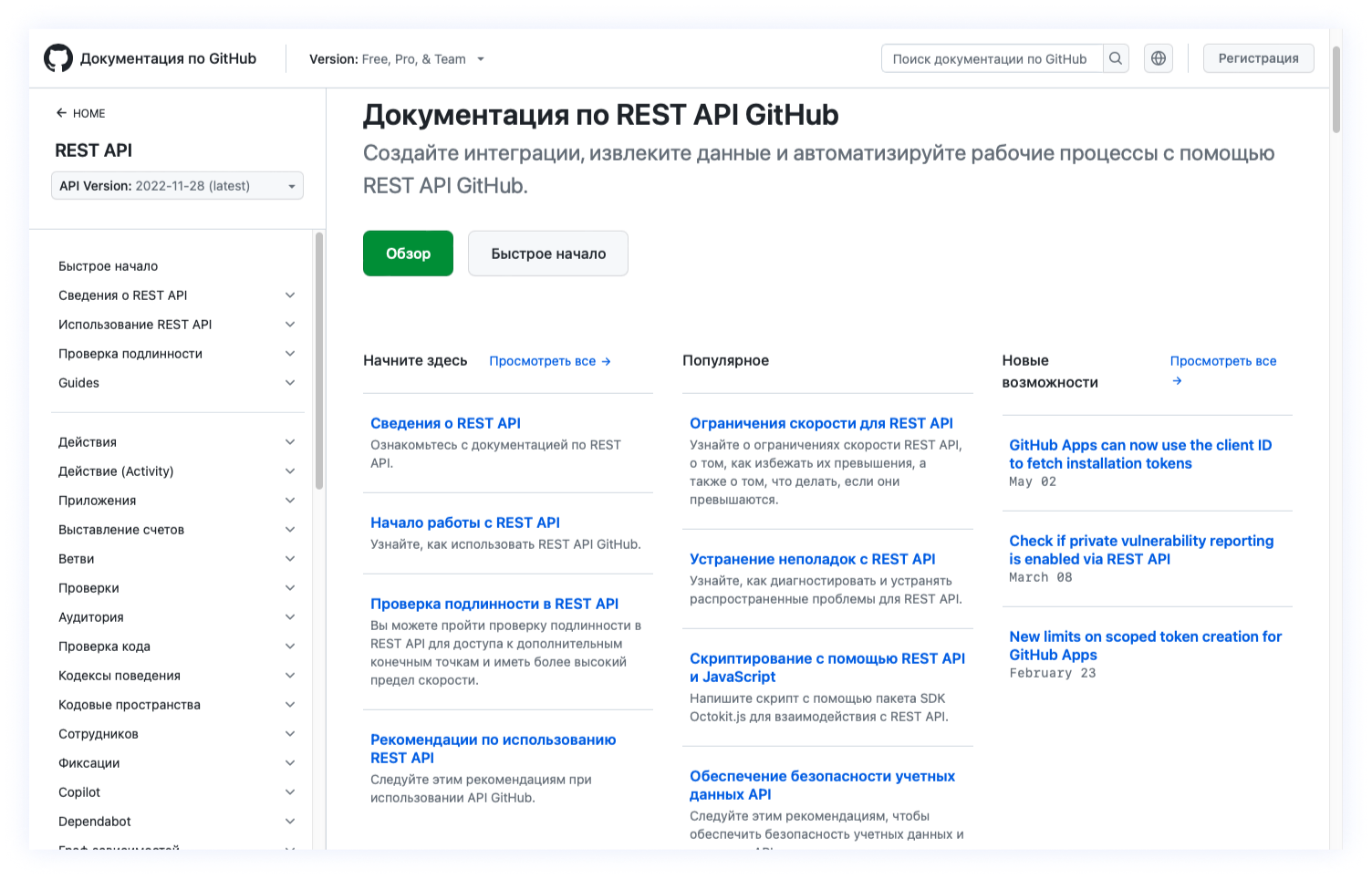Open private vulnerability reporting changelog link
Viewport: 1372px width, 879px height.
1141,550
